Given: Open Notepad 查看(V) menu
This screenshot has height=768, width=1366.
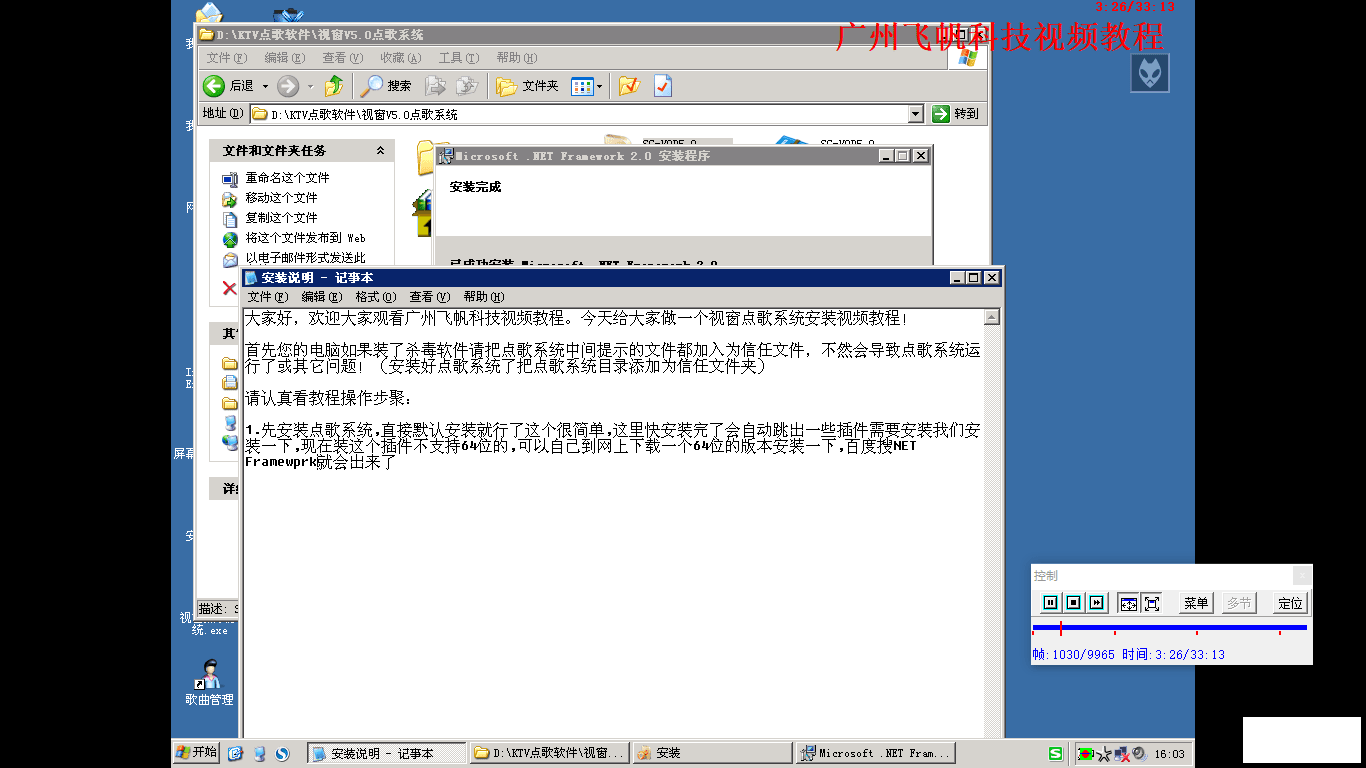Looking at the screenshot, I should tap(429, 297).
